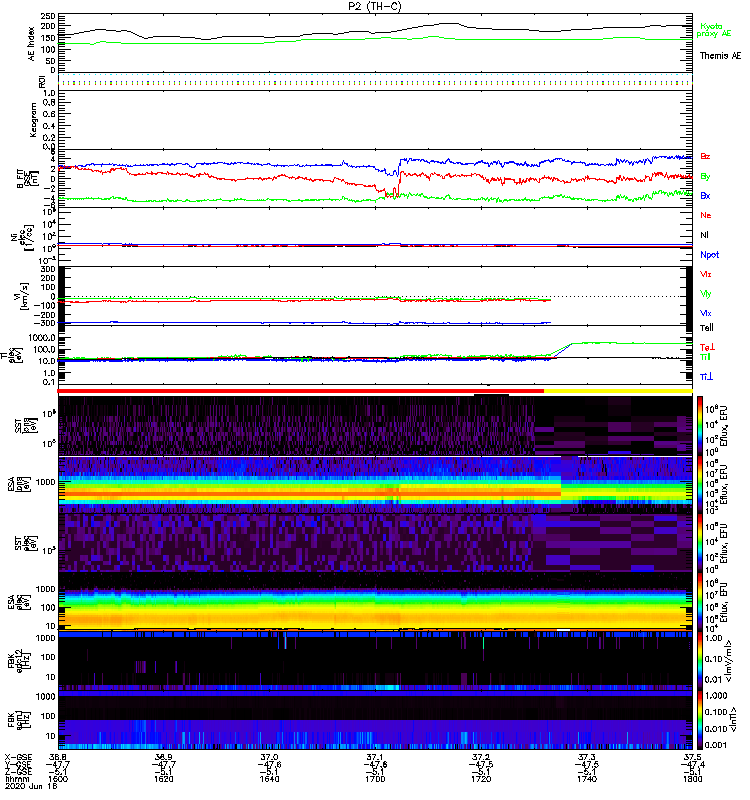Click the X-GSE value "37.5"
This screenshot has width=750, height=800.
pyautogui.click(x=693, y=757)
